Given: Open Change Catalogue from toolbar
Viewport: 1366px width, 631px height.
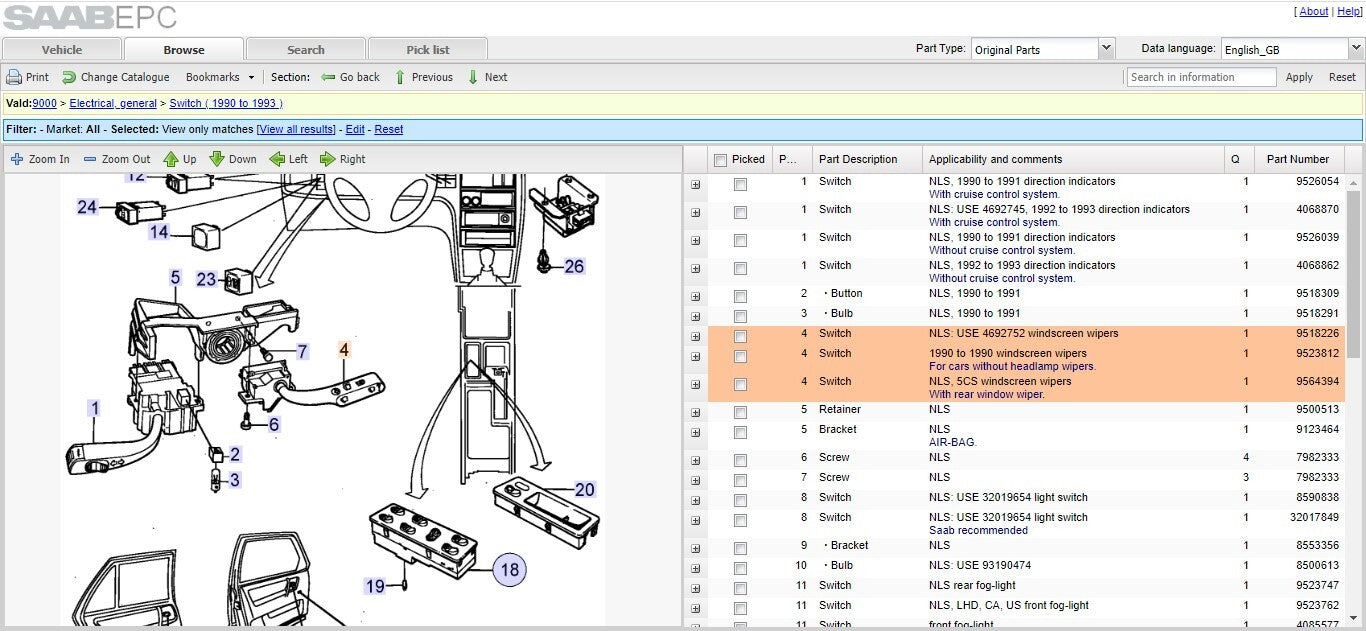Looking at the screenshot, I should click(69, 77).
